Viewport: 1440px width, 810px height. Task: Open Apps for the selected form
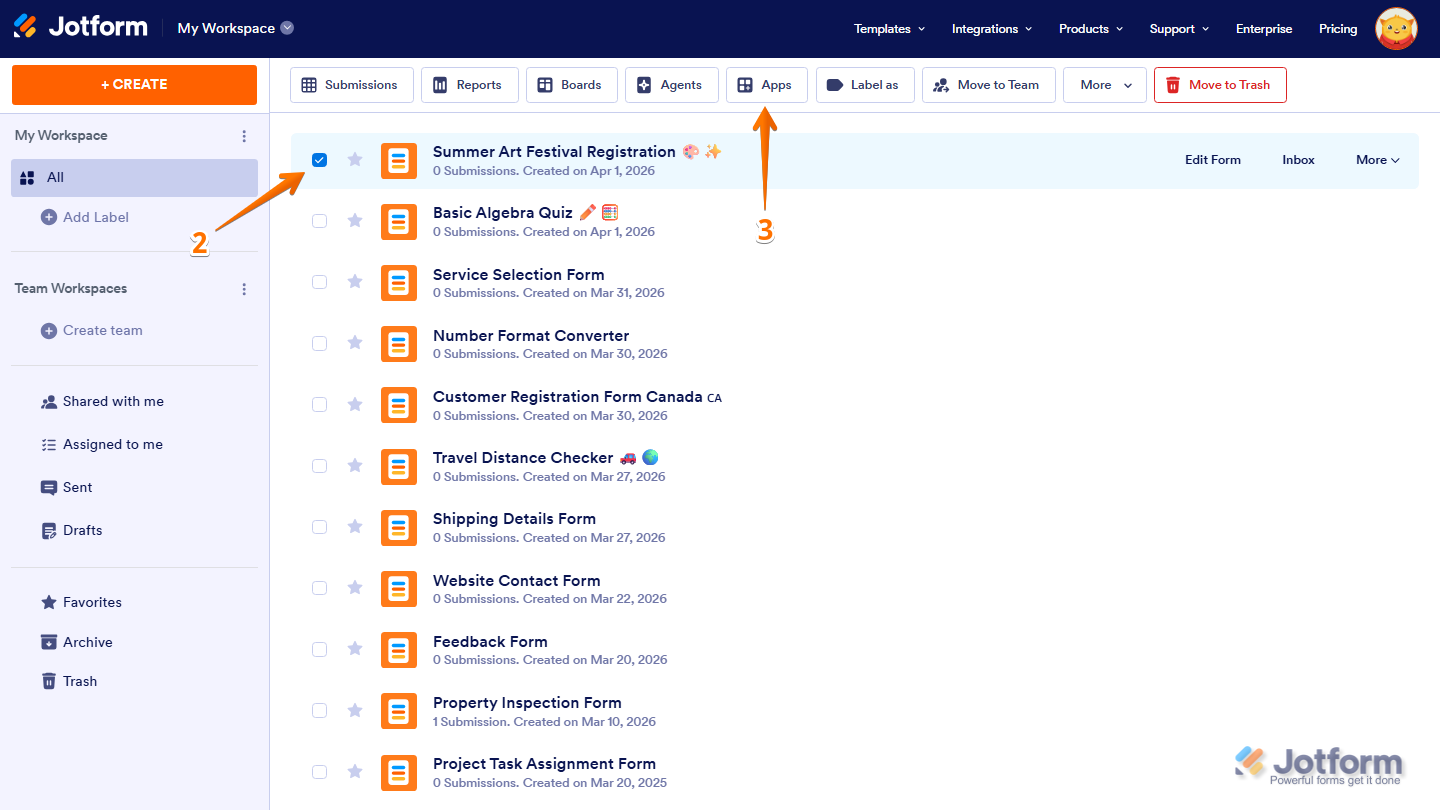[766, 85]
